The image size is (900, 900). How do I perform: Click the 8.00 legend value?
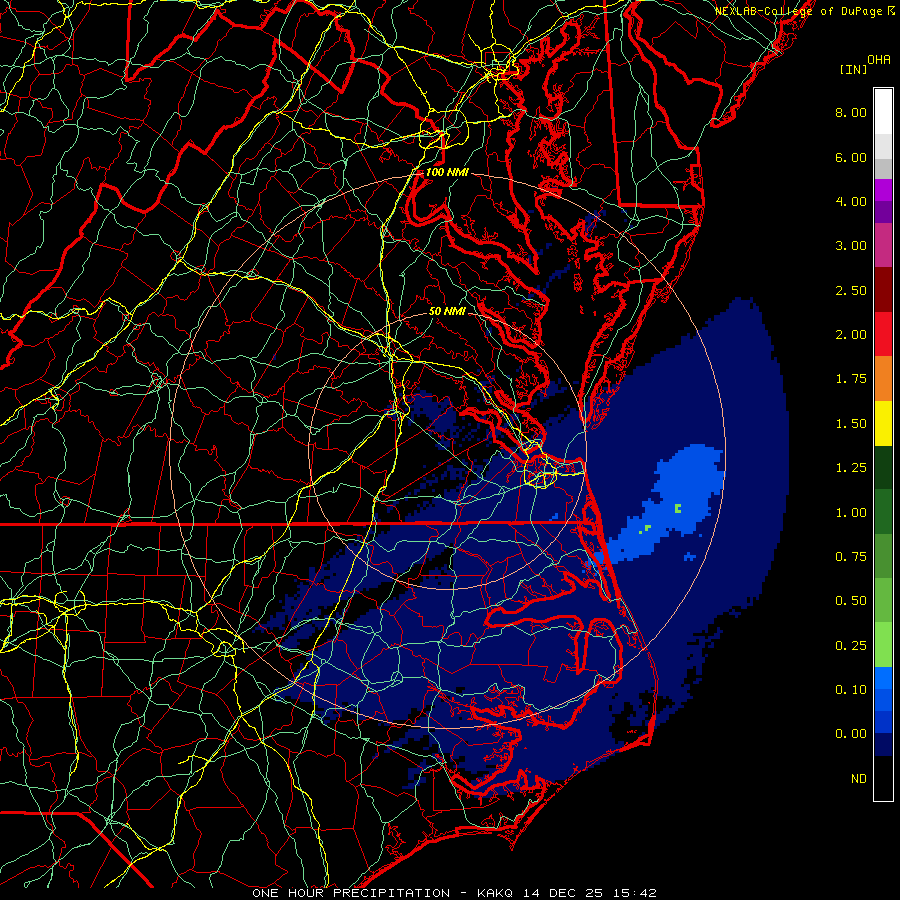[x=851, y=112]
